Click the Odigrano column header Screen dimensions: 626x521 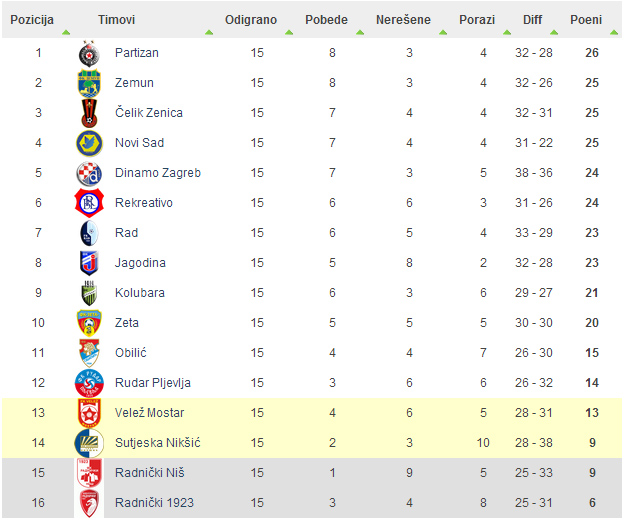(x=251, y=20)
